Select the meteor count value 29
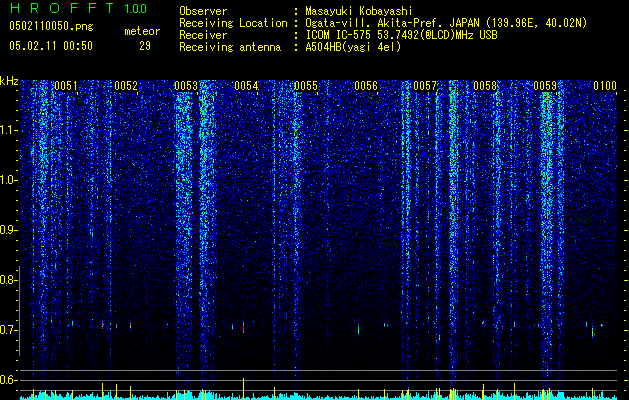 (145, 46)
